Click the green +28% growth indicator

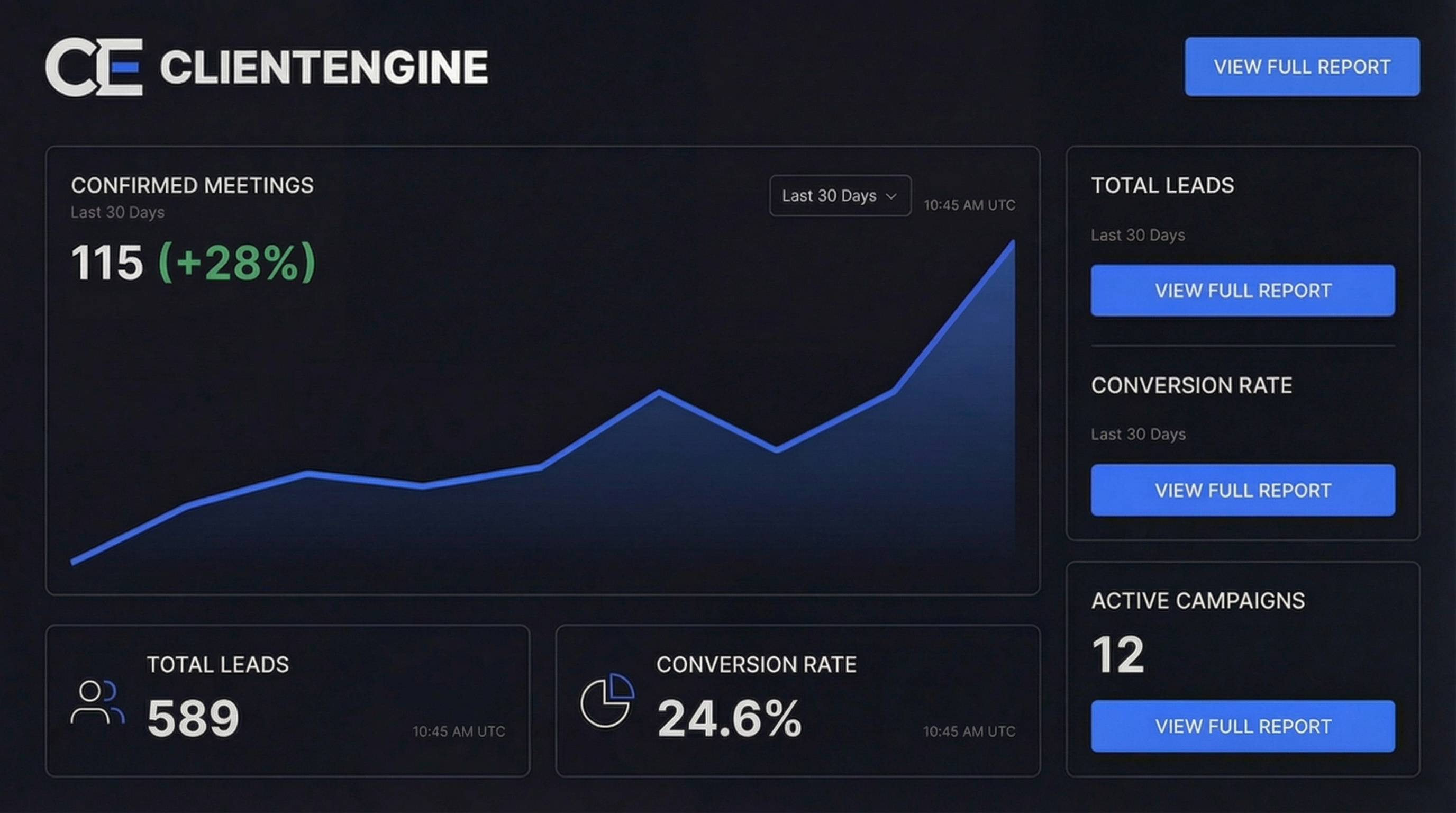(236, 263)
